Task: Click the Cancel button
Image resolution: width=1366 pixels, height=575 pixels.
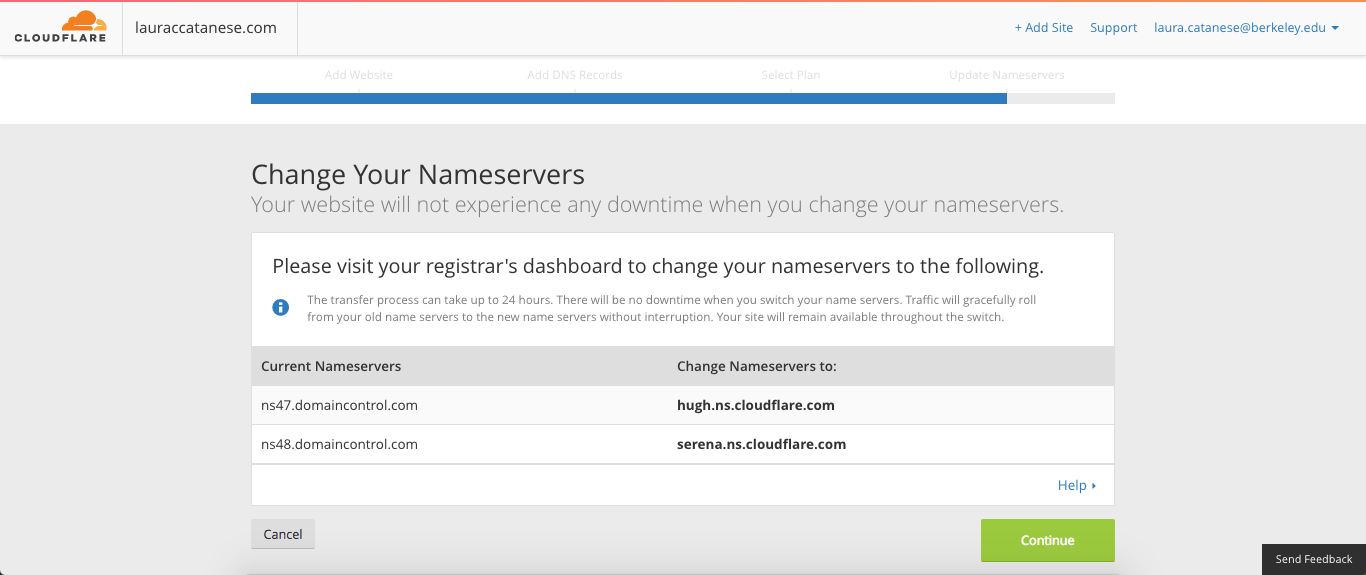Action: click(x=283, y=534)
